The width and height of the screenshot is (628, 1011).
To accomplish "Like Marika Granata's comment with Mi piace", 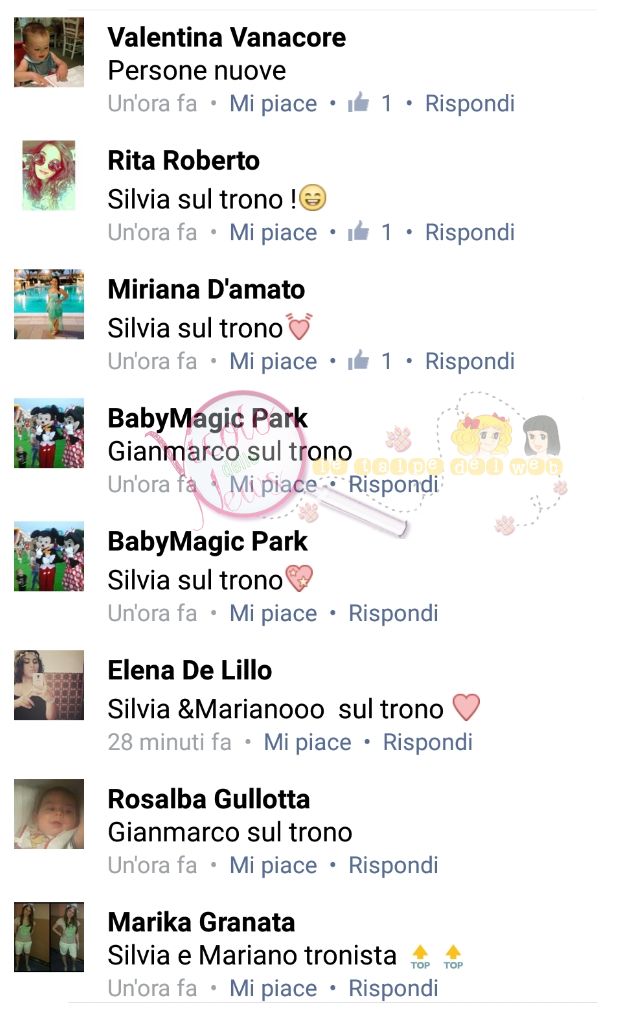I will click(273, 988).
